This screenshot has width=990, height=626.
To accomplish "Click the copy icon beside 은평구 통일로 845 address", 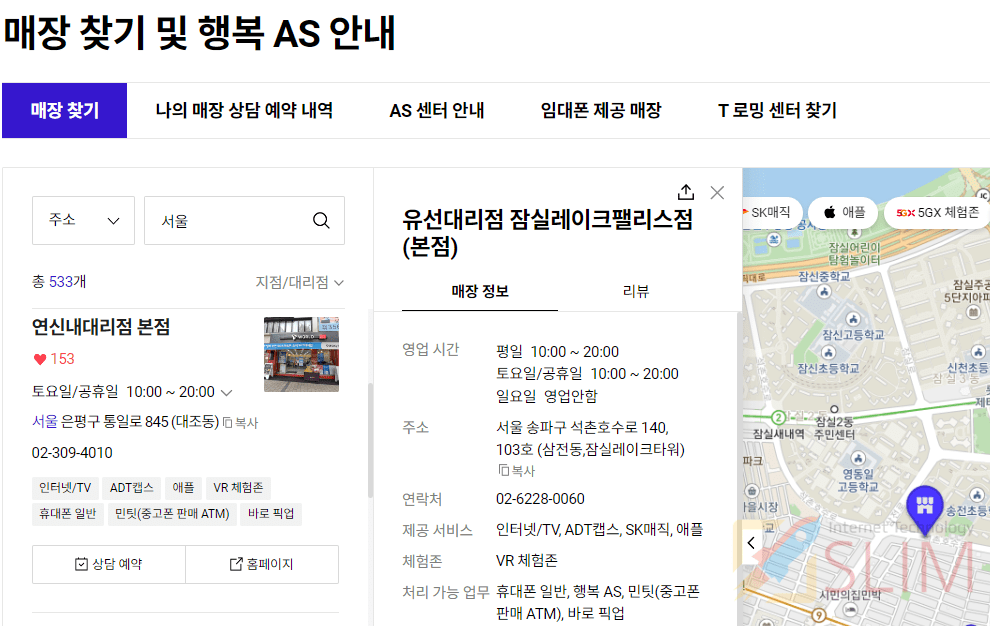I will tap(228, 423).
